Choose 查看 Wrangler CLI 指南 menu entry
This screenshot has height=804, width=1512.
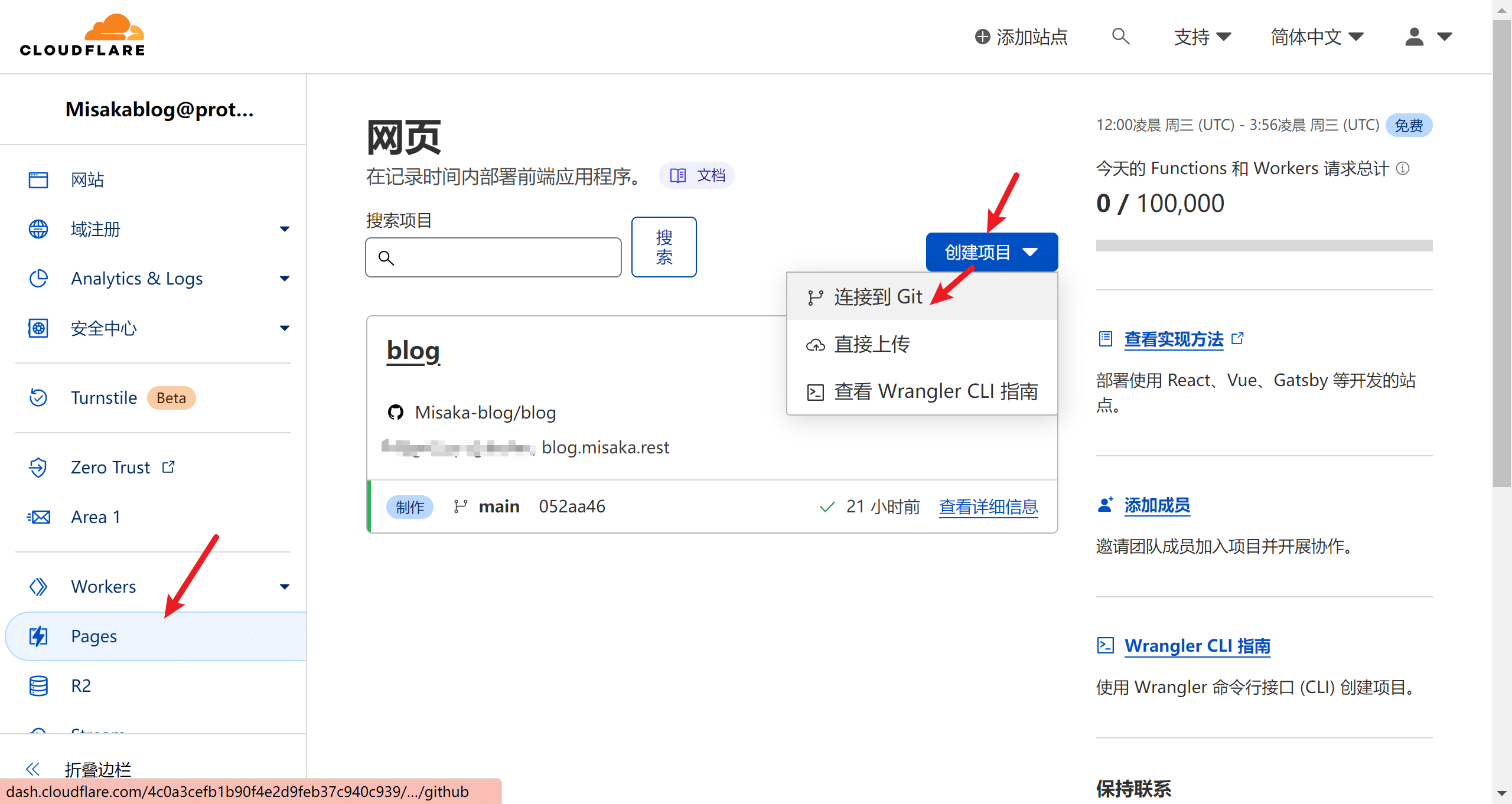[x=922, y=391]
